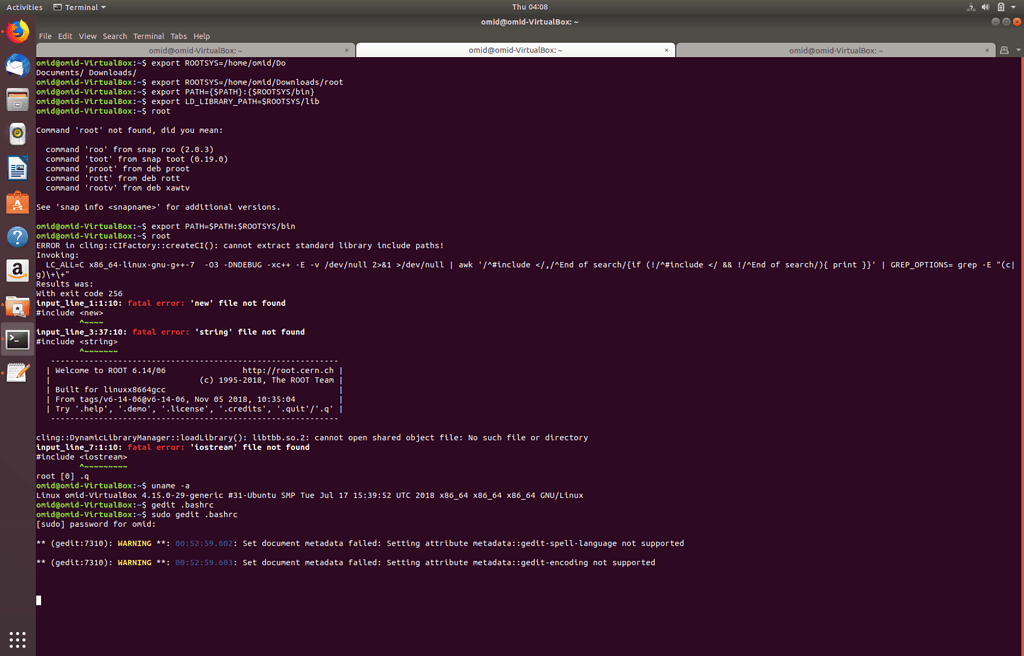Open LibreOffice Writer from the dock

[17, 168]
